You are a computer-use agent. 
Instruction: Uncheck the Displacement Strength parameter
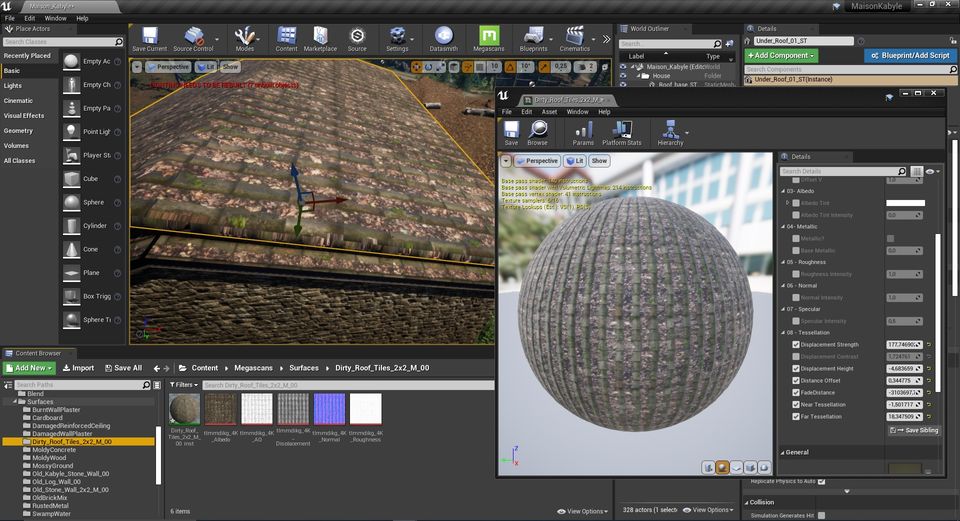tap(796, 344)
